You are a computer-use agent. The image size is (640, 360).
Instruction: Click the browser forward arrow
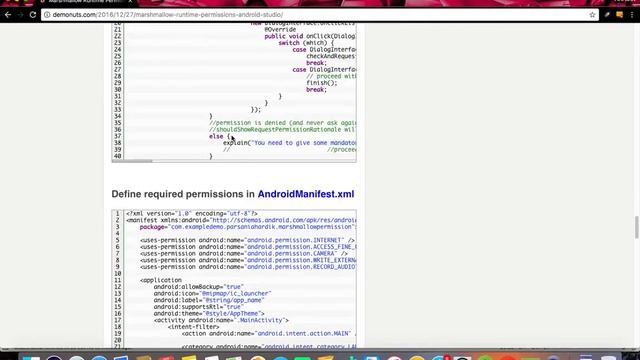tap(20, 15)
